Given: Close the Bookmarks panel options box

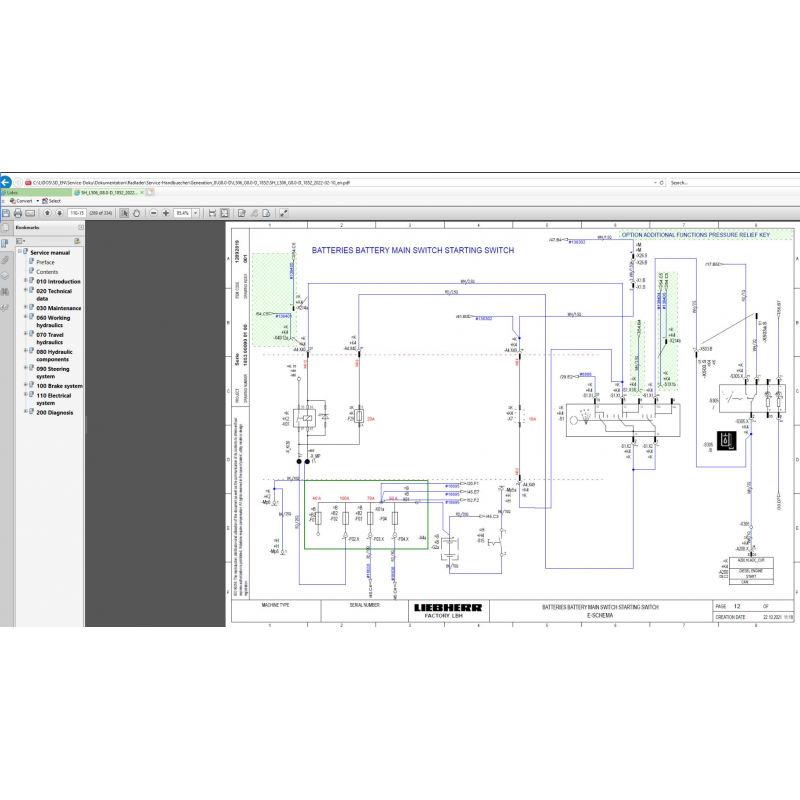Looking at the screenshot, I should tap(80, 227).
